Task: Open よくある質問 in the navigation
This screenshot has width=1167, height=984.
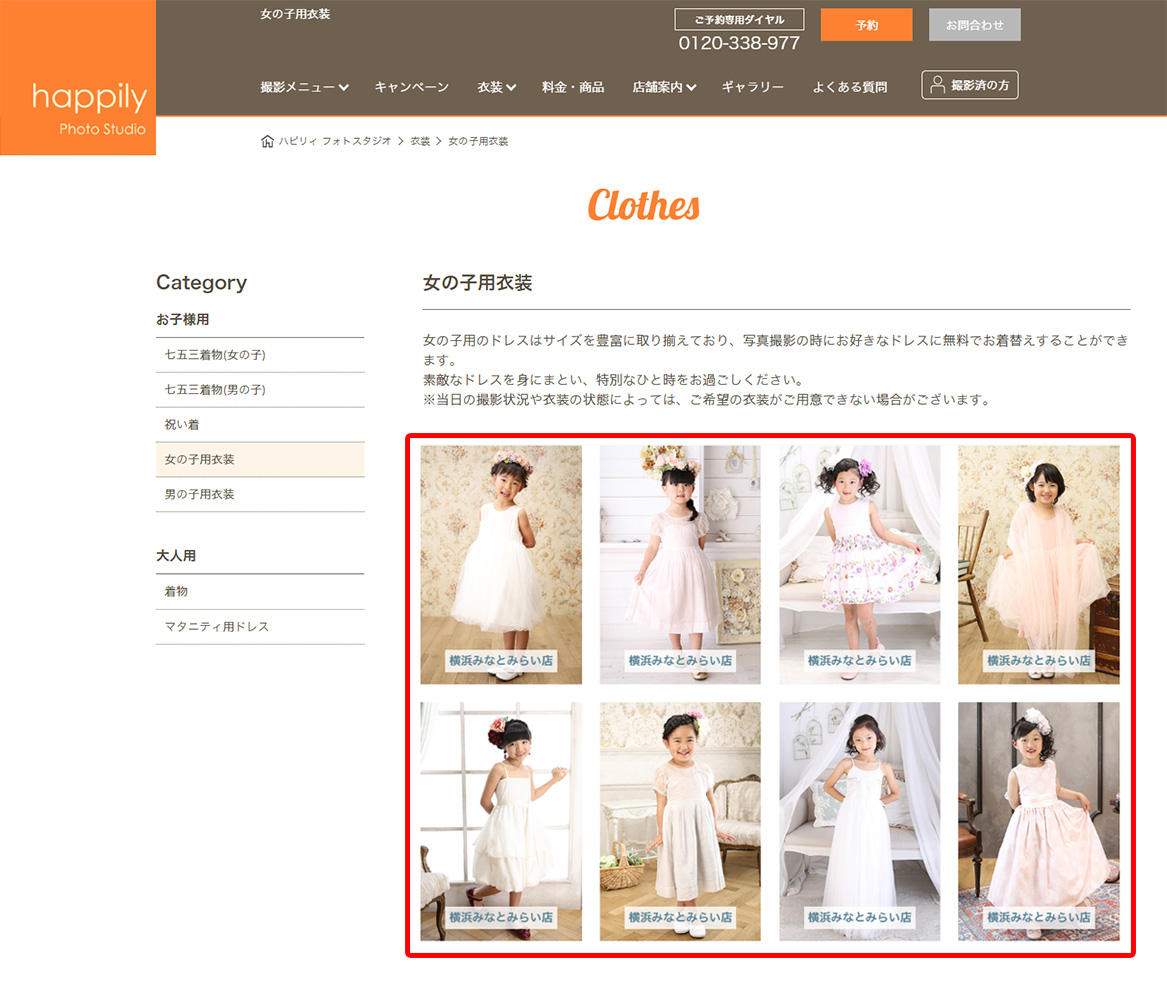Action: point(850,87)
